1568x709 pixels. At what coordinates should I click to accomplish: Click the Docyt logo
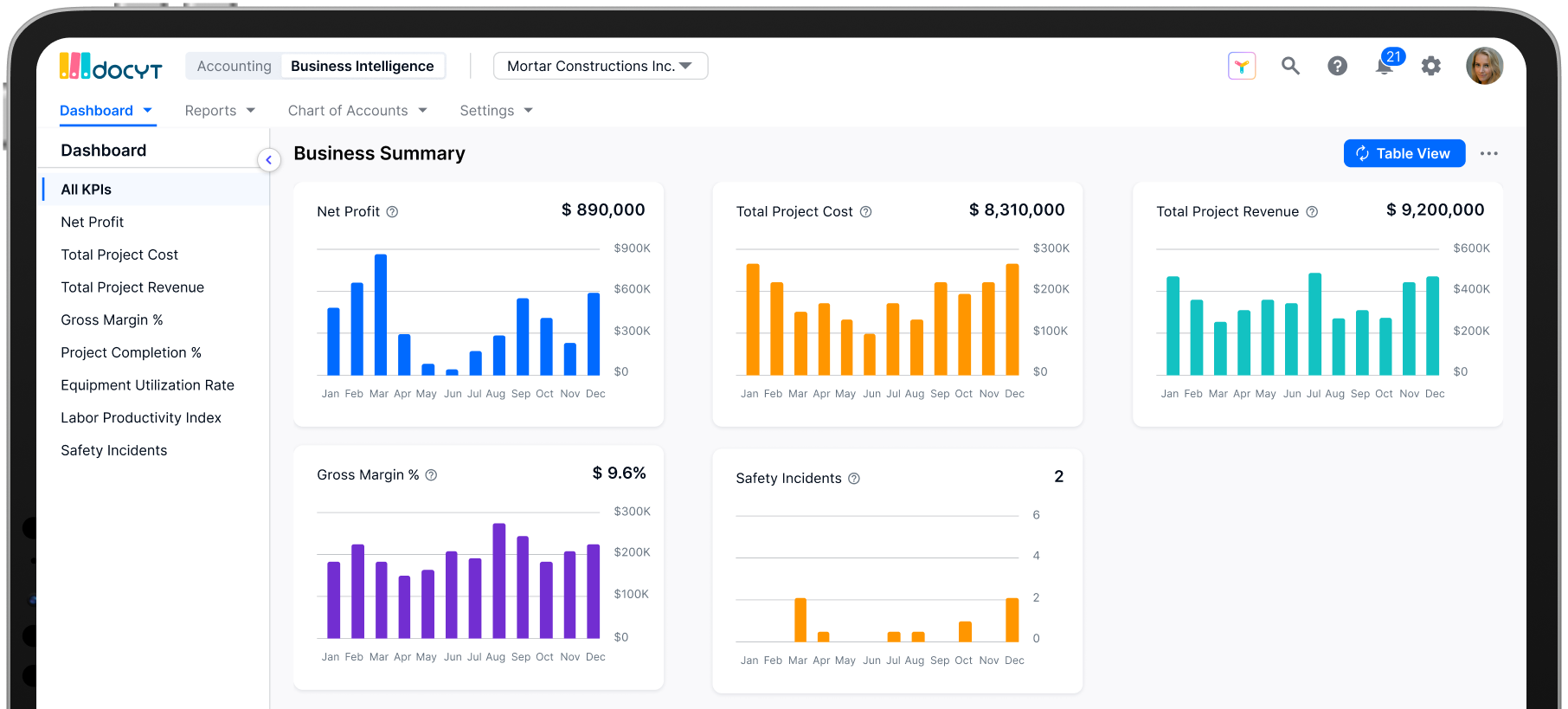pos(111,67)
